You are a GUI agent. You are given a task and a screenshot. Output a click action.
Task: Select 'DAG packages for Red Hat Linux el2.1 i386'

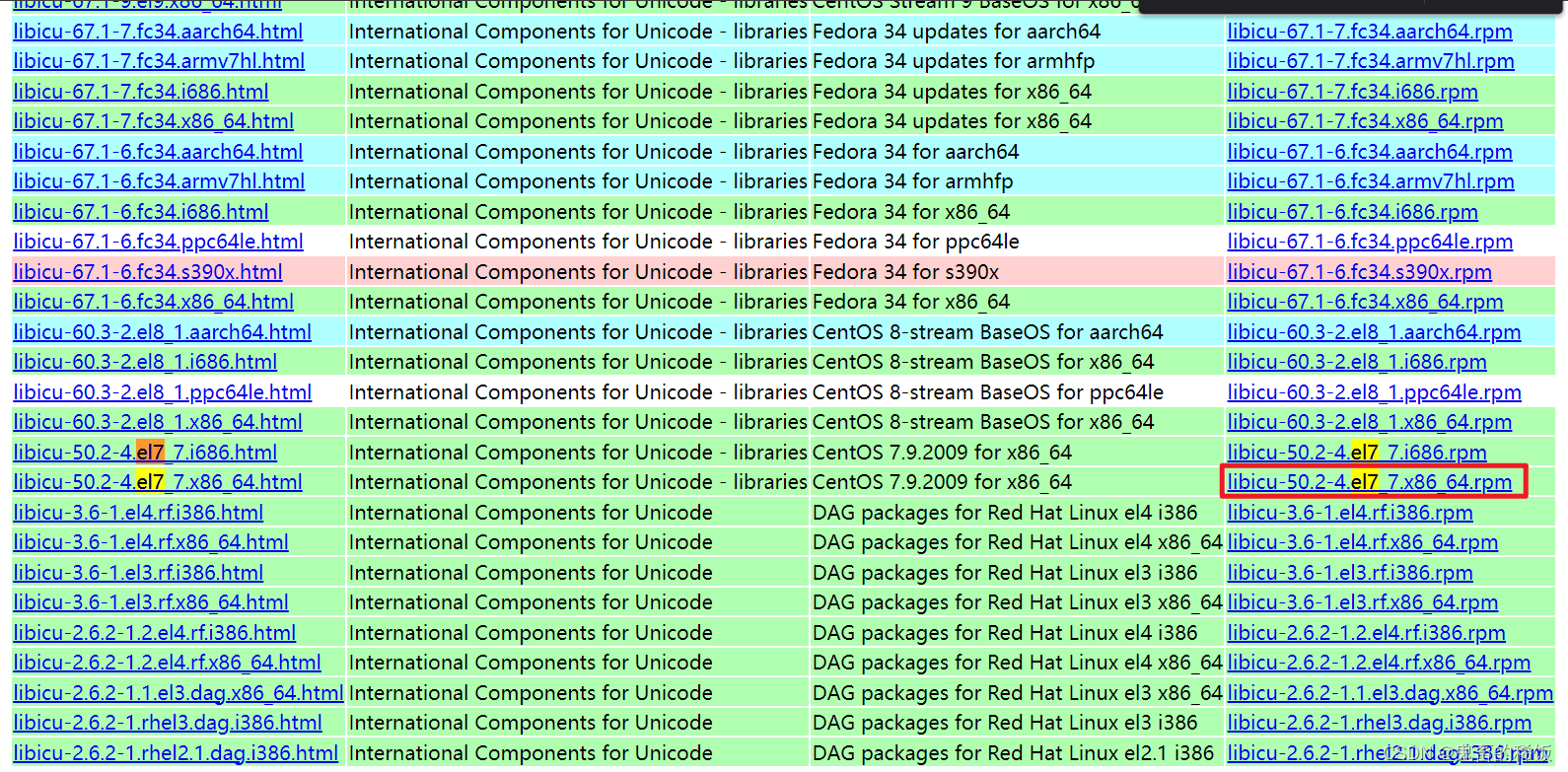point(1013,753)
